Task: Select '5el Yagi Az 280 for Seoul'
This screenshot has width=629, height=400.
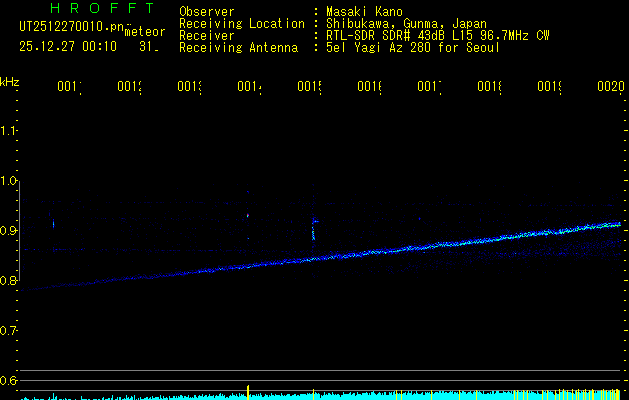Action: 413,48
